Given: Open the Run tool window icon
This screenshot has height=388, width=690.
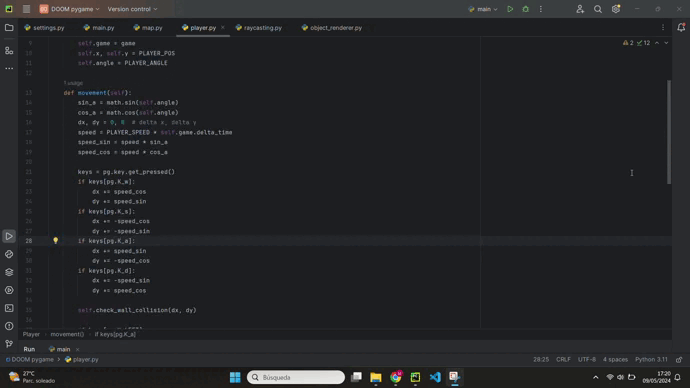Looking at the screenshot, I should 9,236.
